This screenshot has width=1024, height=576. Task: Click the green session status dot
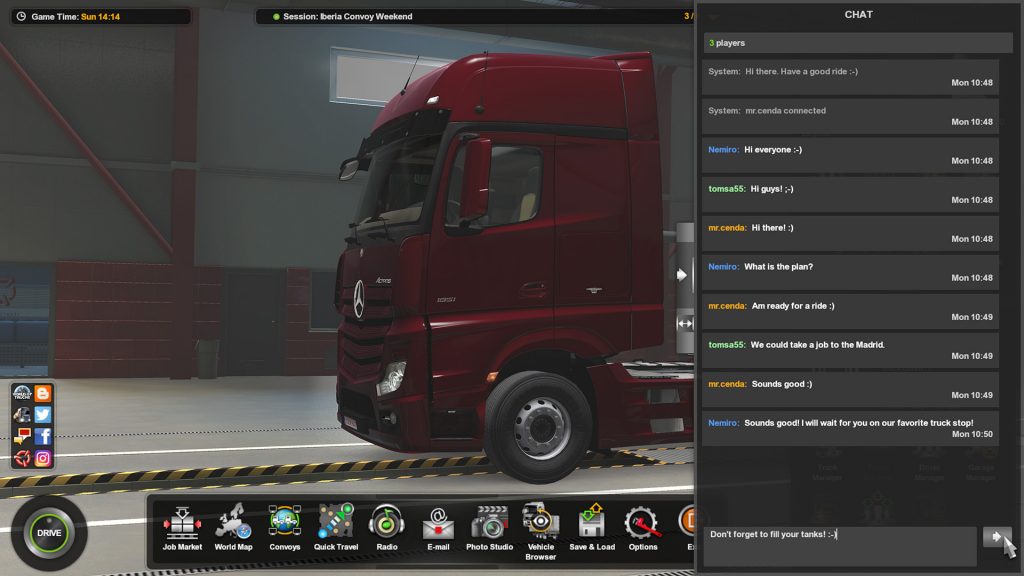pos(276,16)
